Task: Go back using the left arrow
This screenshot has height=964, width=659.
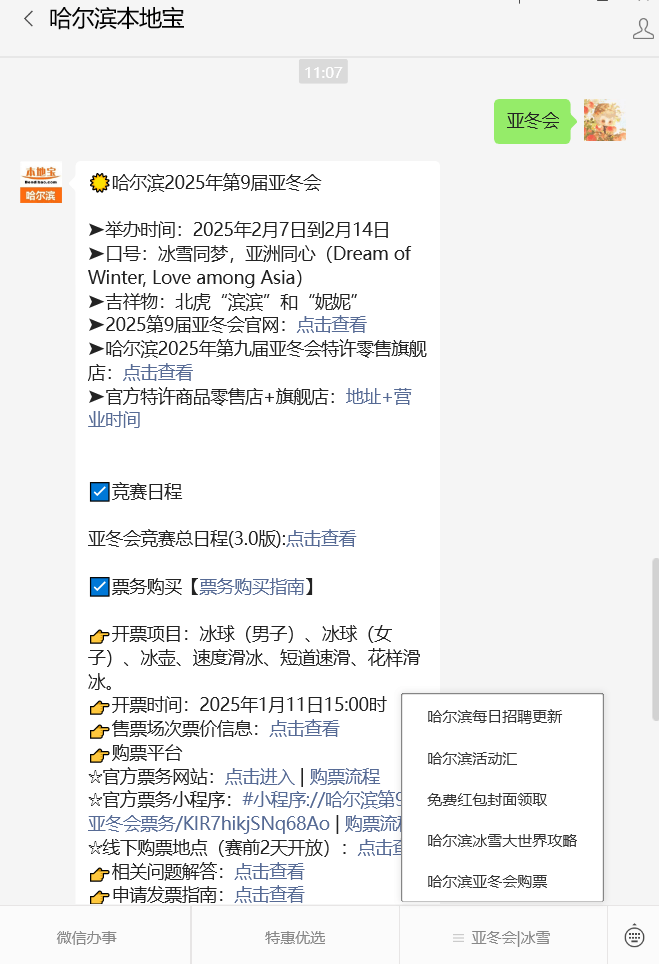Action: pos(28,19)
